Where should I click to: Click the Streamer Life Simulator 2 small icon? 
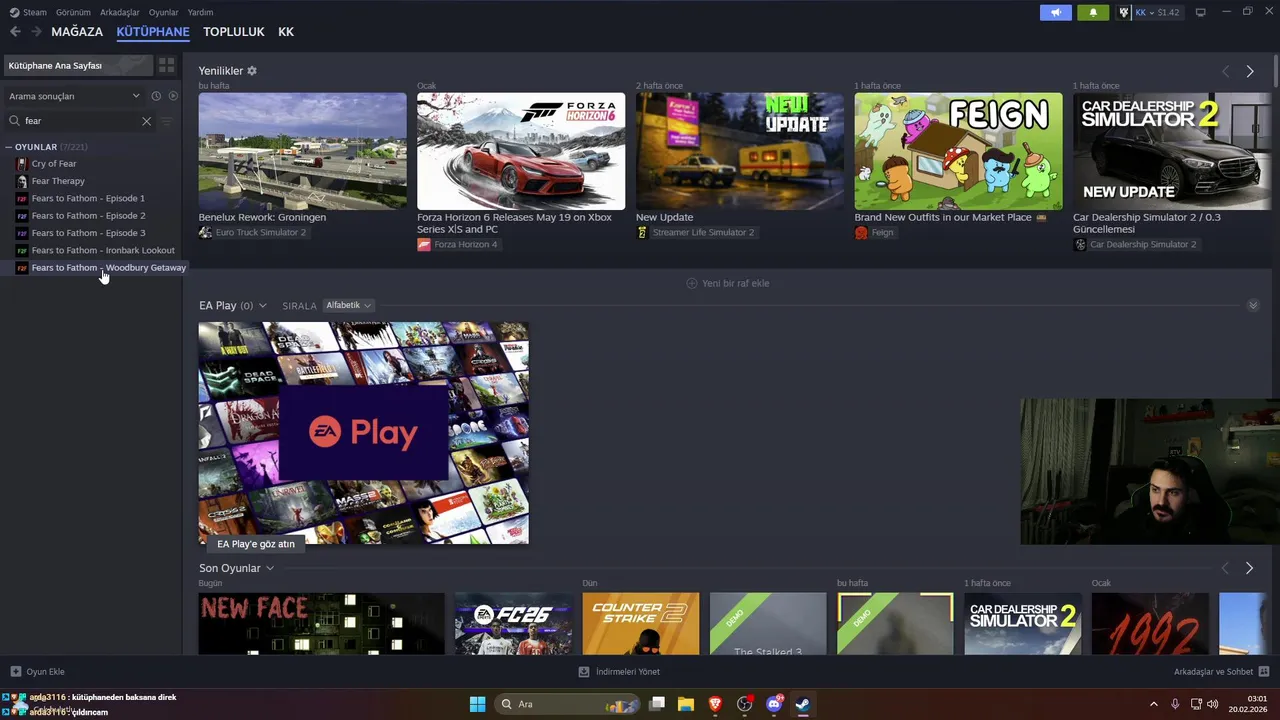pyautogui.click(x=642, y=232)
